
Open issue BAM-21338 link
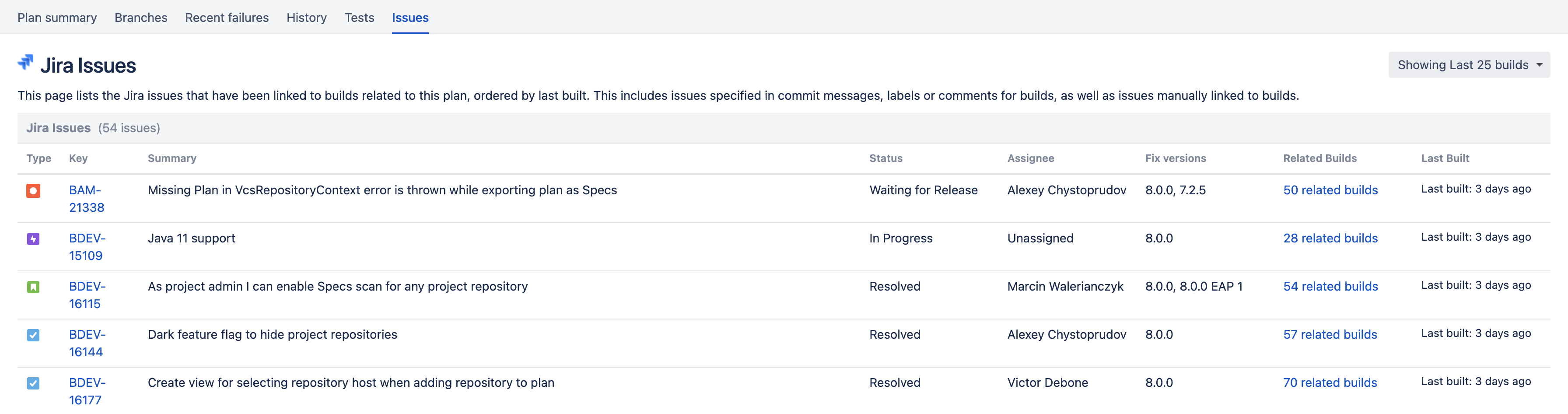[x=87, y=199]
